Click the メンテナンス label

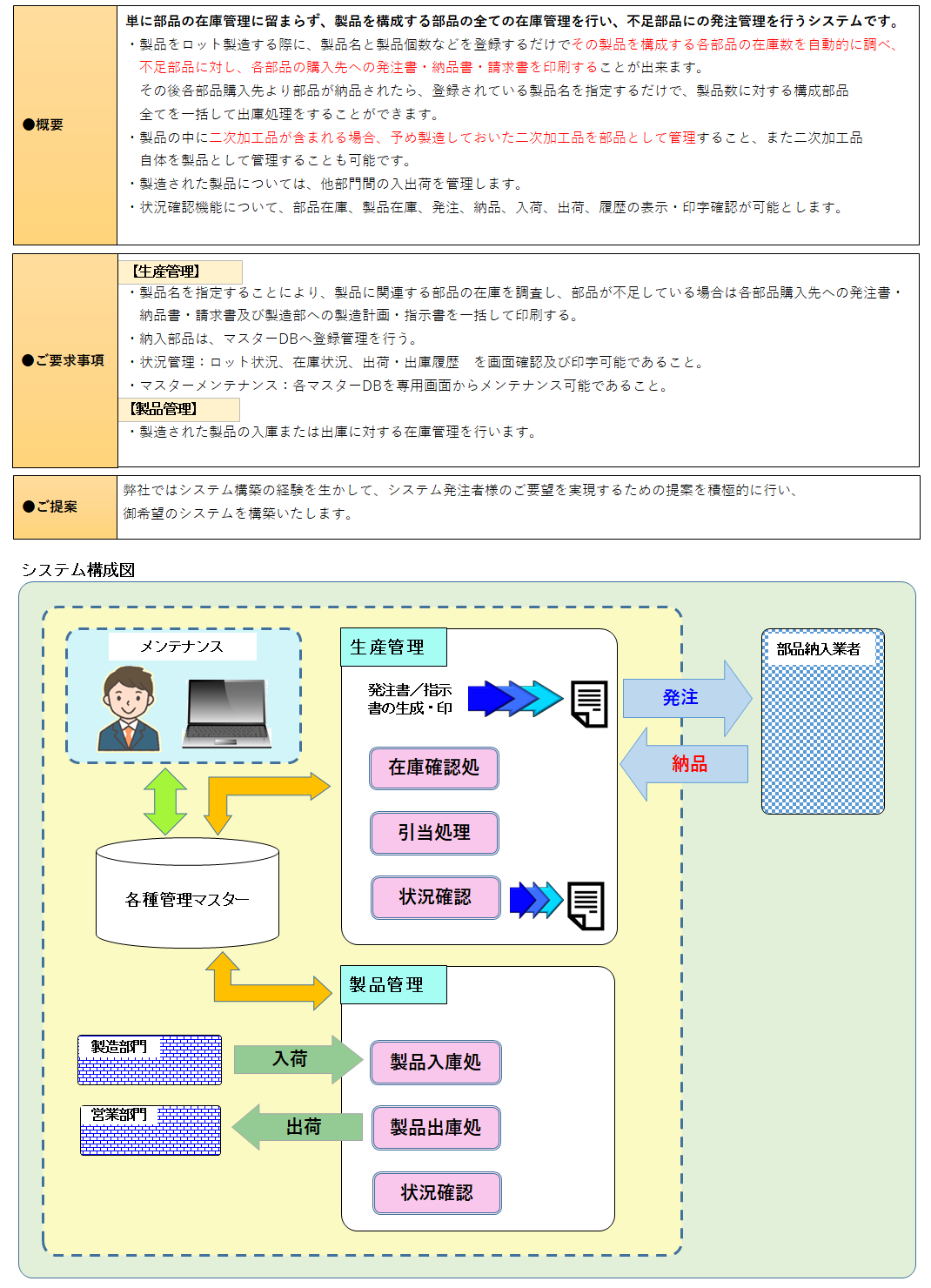click(182, 647)
